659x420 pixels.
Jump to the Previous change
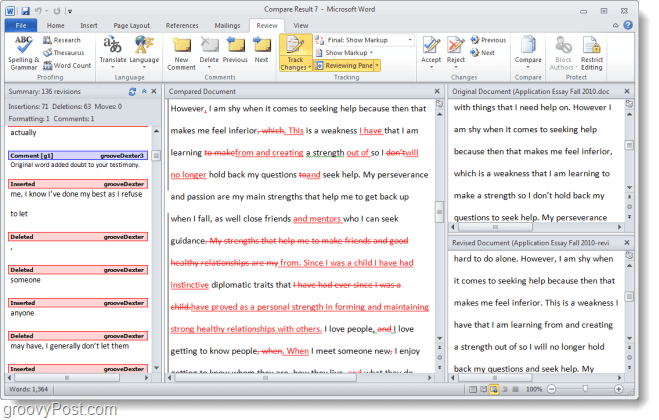point(488,40)
